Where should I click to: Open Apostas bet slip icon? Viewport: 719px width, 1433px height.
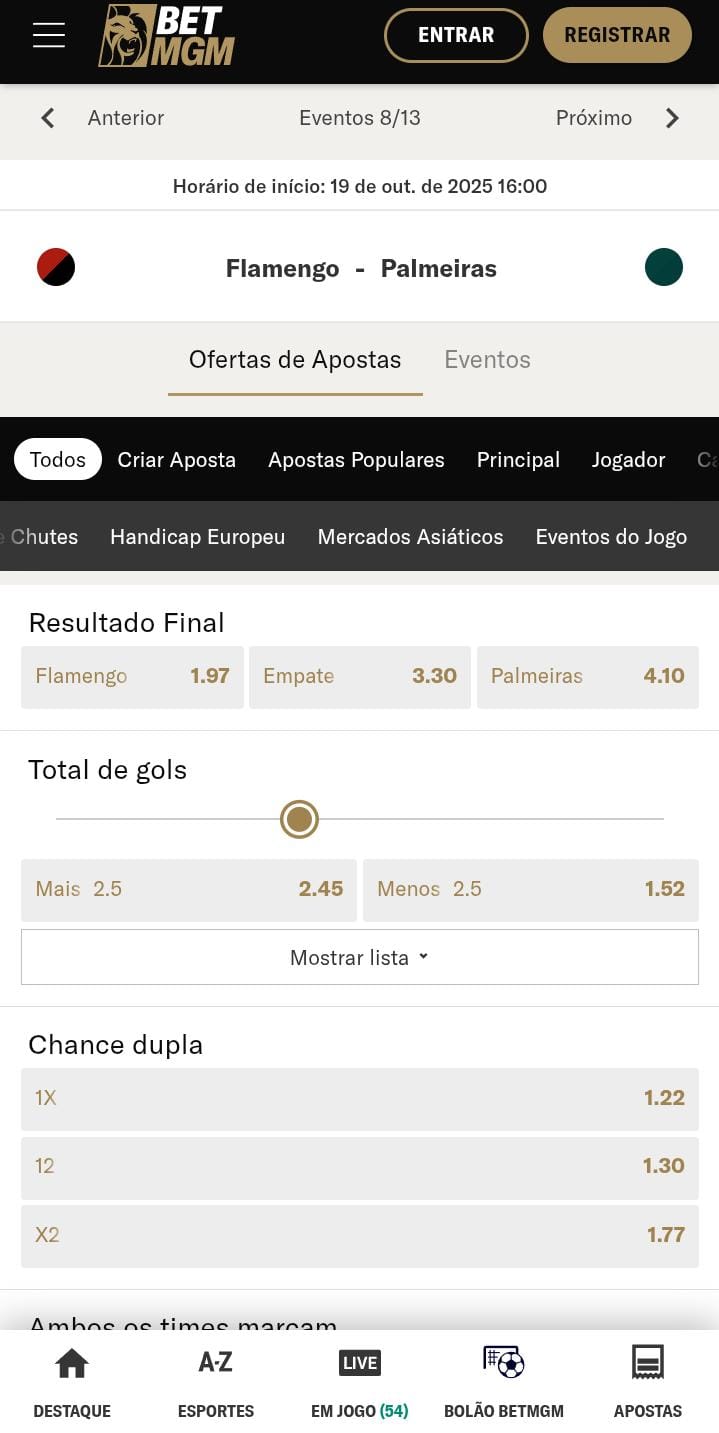click(x=647, y=1362)
